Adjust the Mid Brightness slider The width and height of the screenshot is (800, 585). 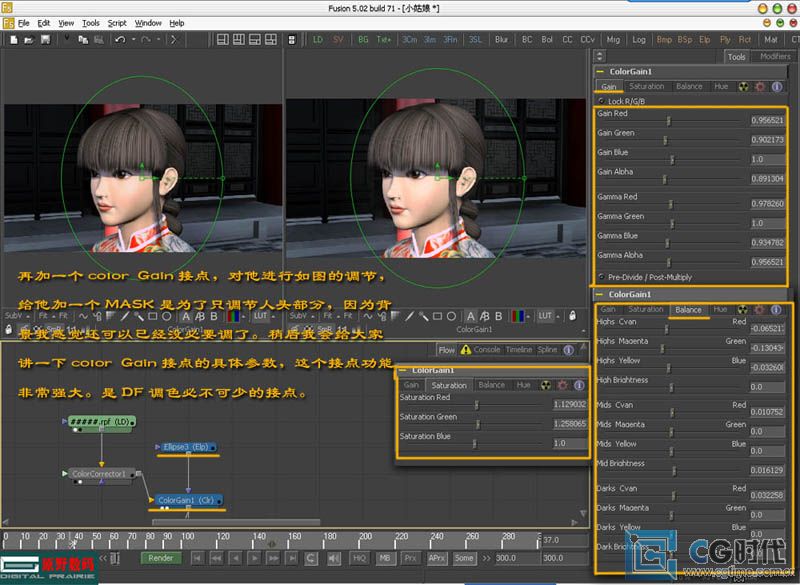[674, 471]
